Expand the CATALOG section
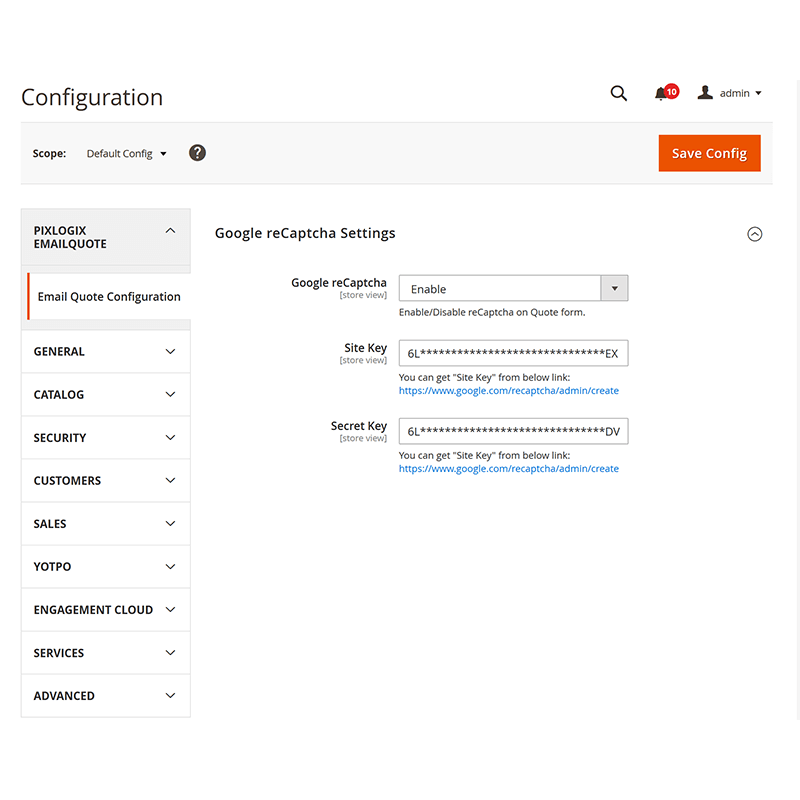The width and height of the screenshot is (800, 800). (x=105, y=394)
